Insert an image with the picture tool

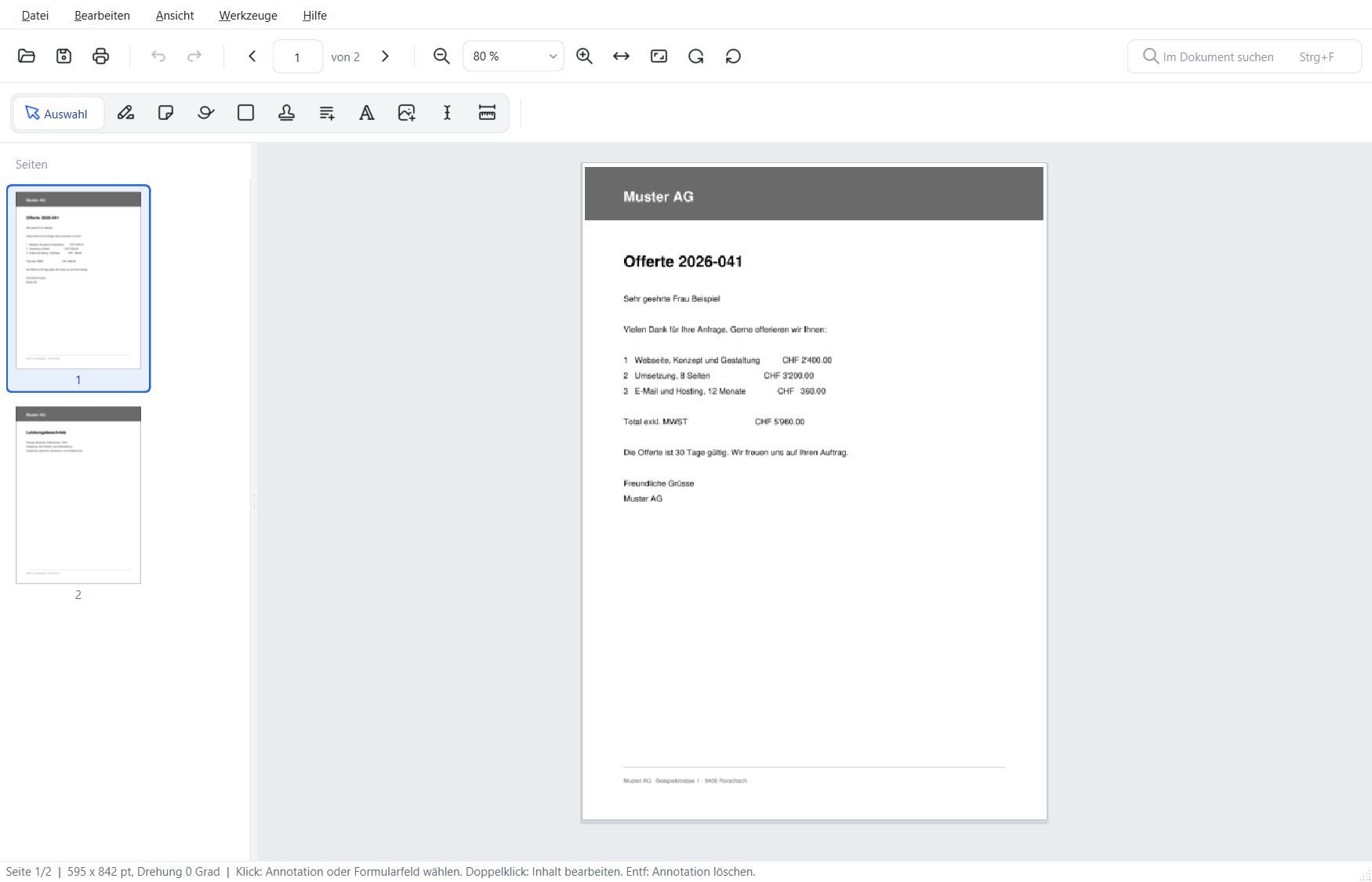(x=407, y=113)
